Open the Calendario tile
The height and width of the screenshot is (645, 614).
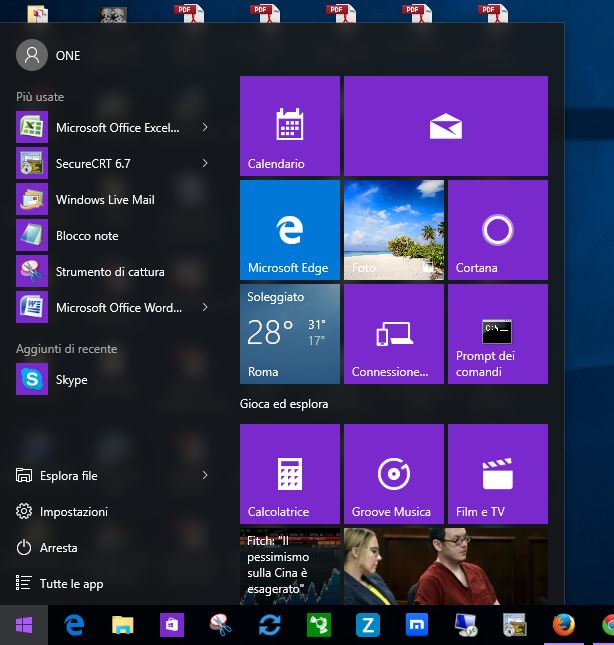coord(290,126)
